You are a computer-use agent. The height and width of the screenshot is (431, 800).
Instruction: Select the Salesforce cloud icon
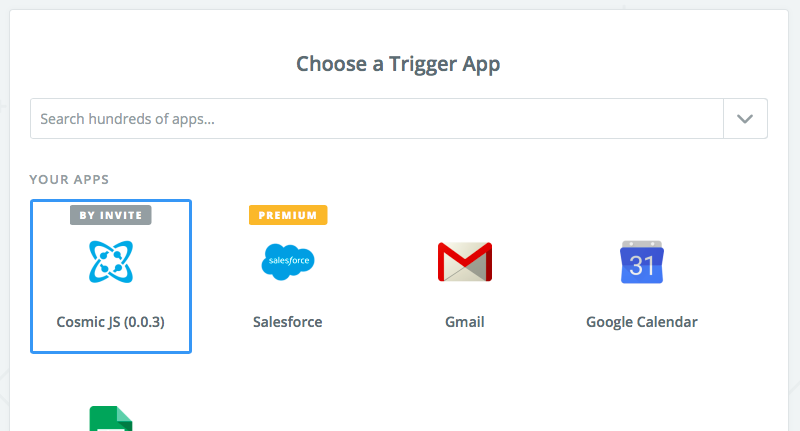pyautogui.click(x=287, y=262)
